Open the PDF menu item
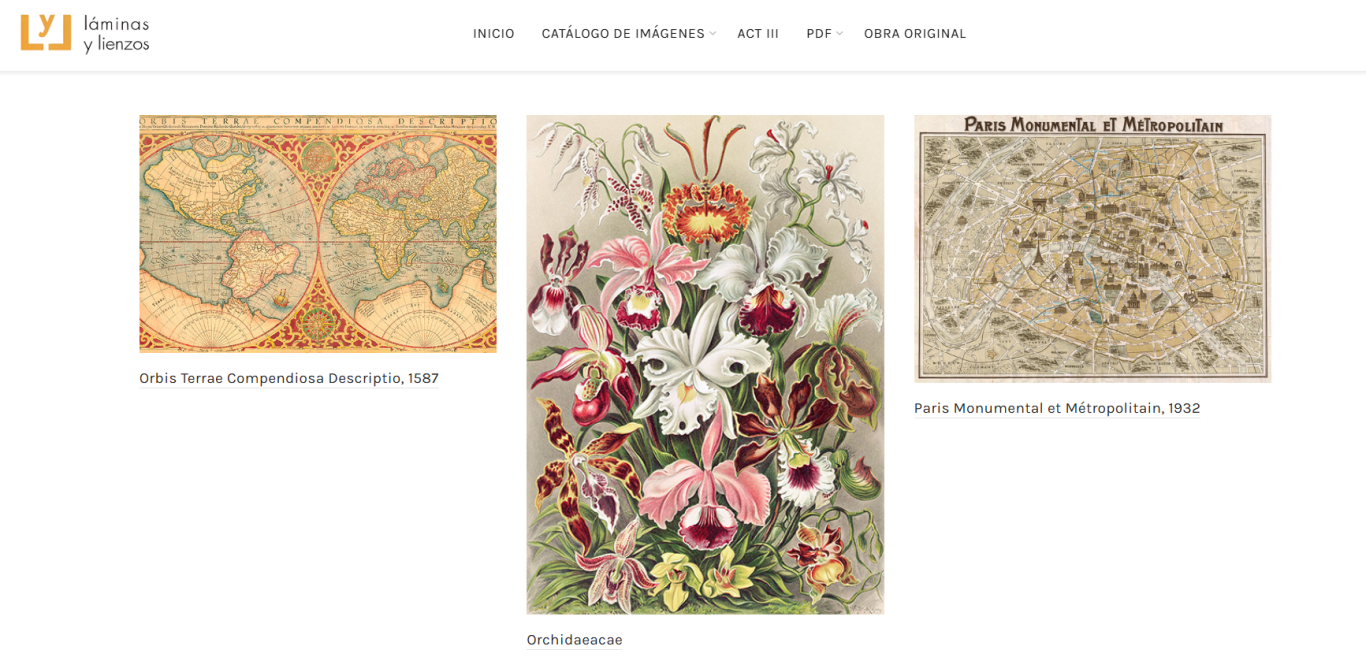 tap(819, 33)
